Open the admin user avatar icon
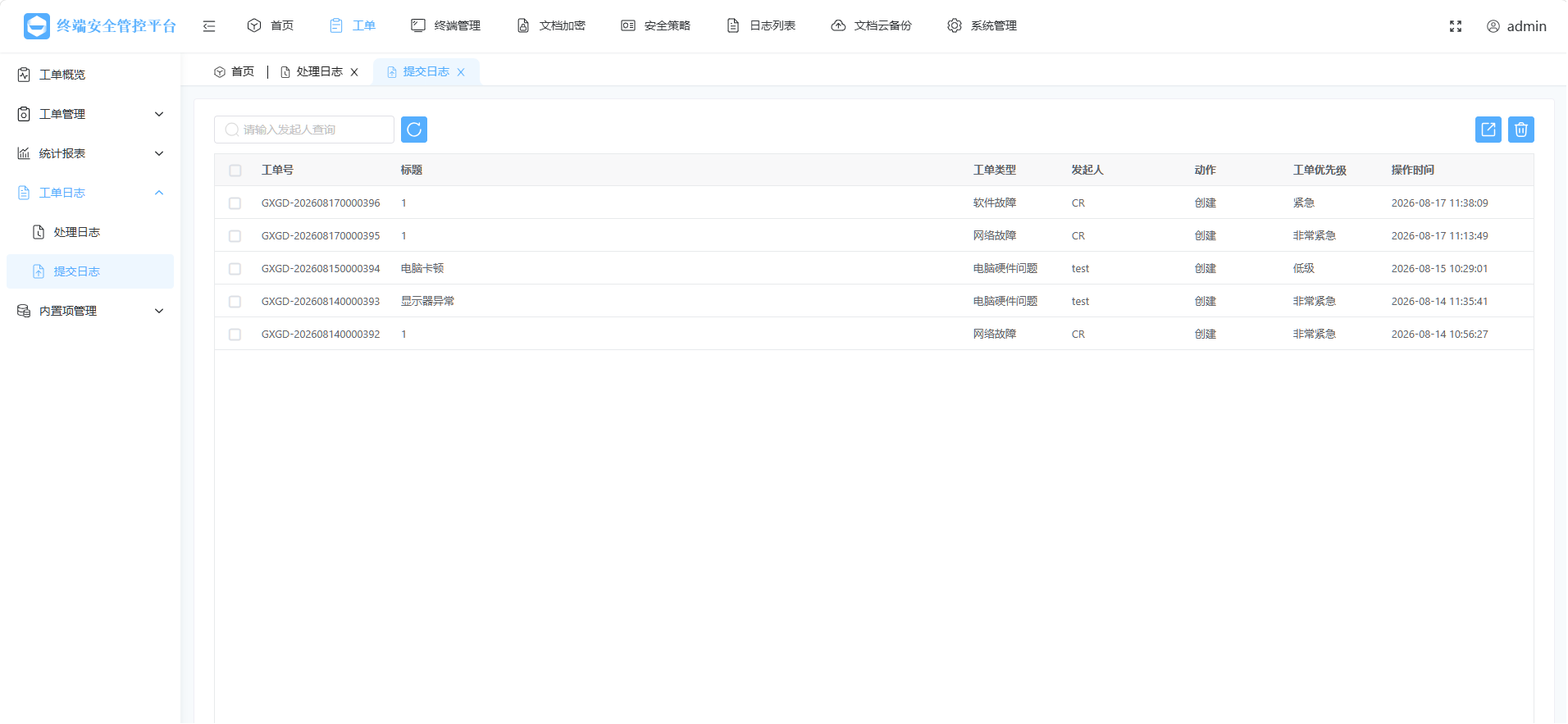This screenshot has width=1568, height=724. point(1493,26)
